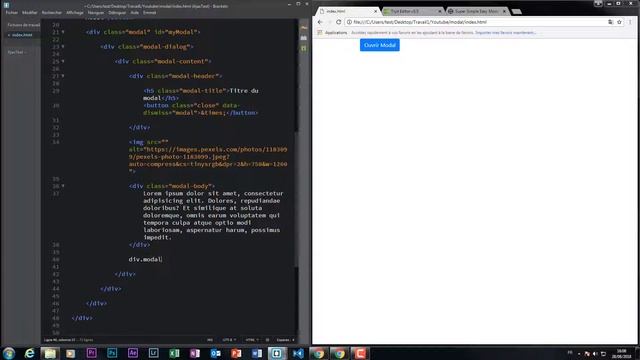Viewport: 640px width, 360px height.
Task: Switch to index.html Chrome tab
Action: point(347,11)
